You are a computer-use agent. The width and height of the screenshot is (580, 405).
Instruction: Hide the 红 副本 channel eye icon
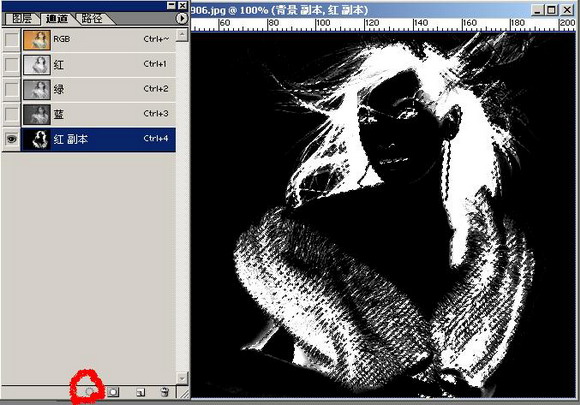[11, 139]
